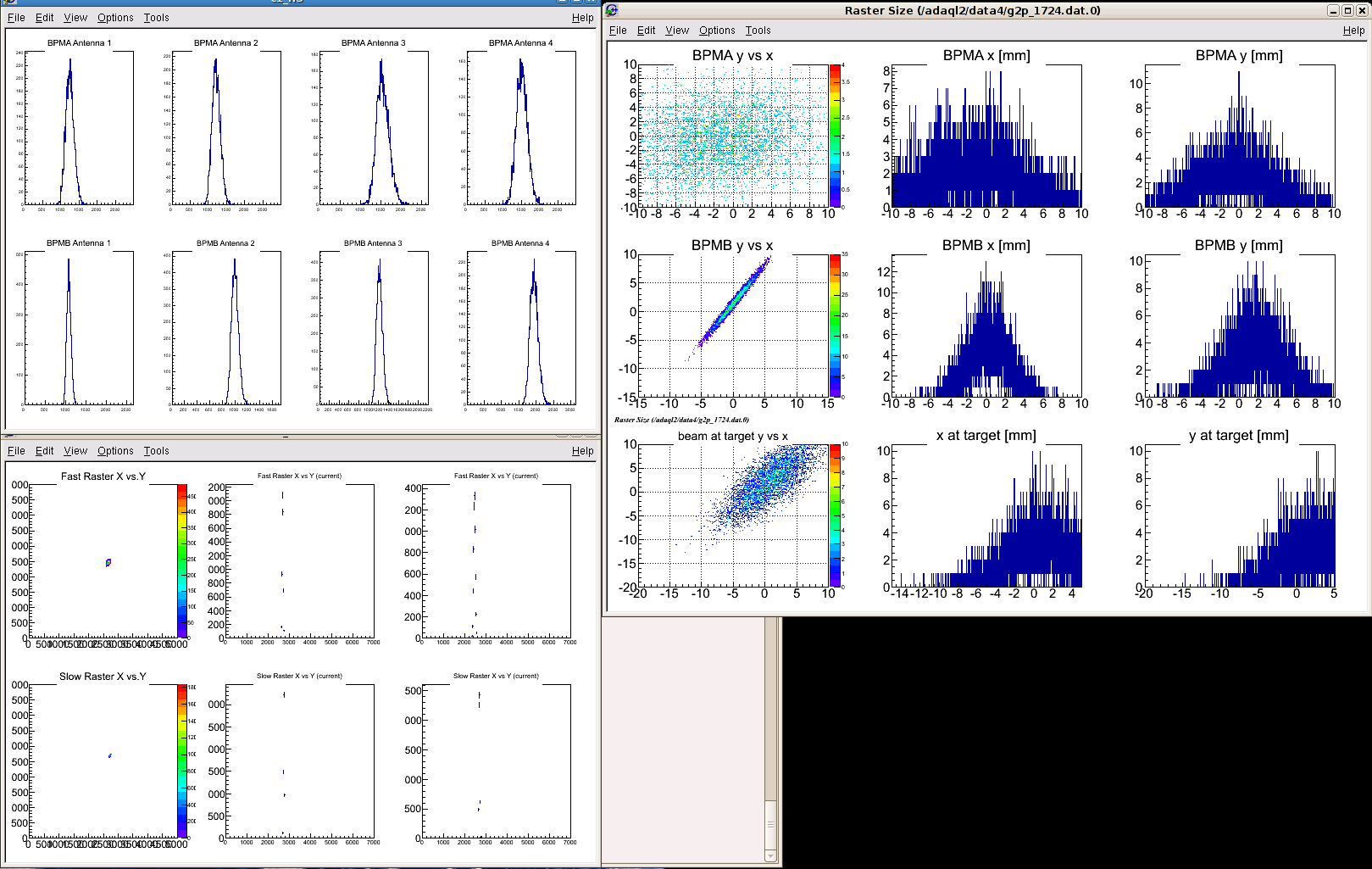Open Options menu in Raster Size window

(x=717, y=30)
